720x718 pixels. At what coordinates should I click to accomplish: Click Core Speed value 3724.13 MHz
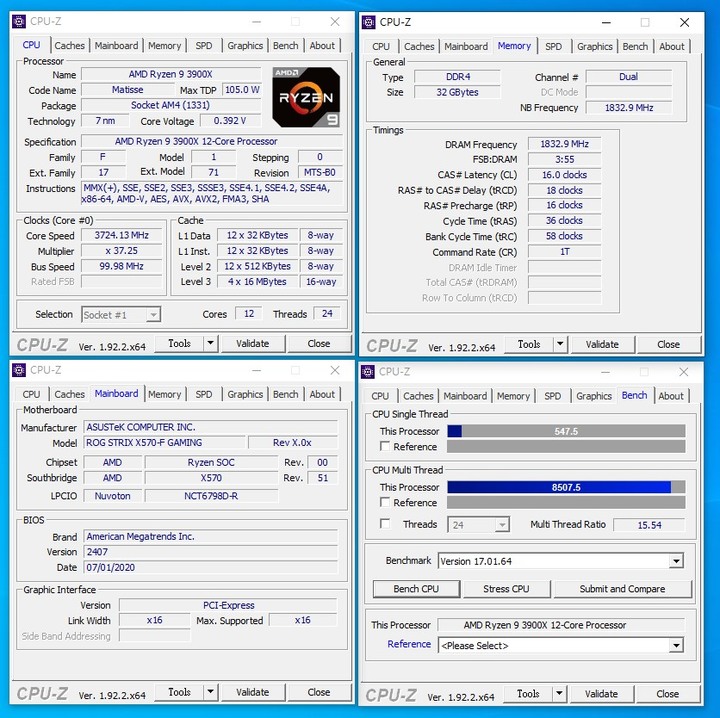122,235
